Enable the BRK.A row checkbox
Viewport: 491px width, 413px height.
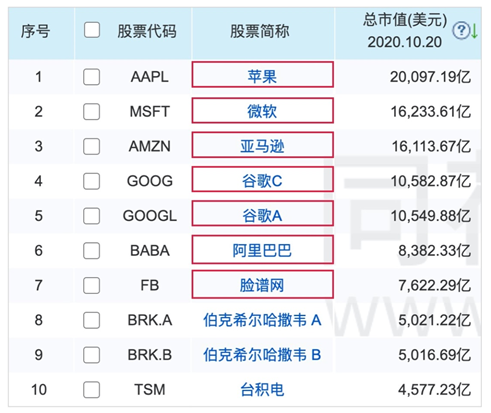(x=92, y=320)
